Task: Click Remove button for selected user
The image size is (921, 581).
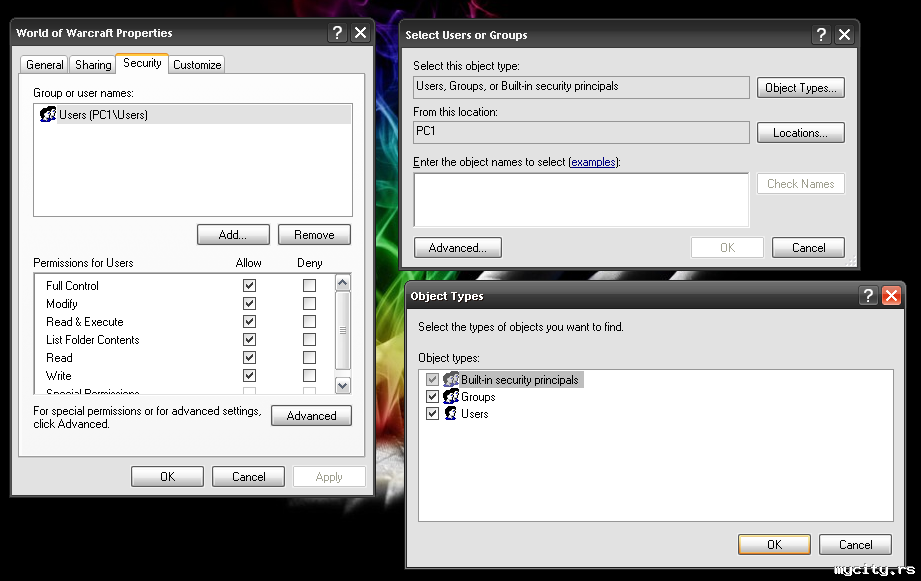Action: [x=314, y=234]
